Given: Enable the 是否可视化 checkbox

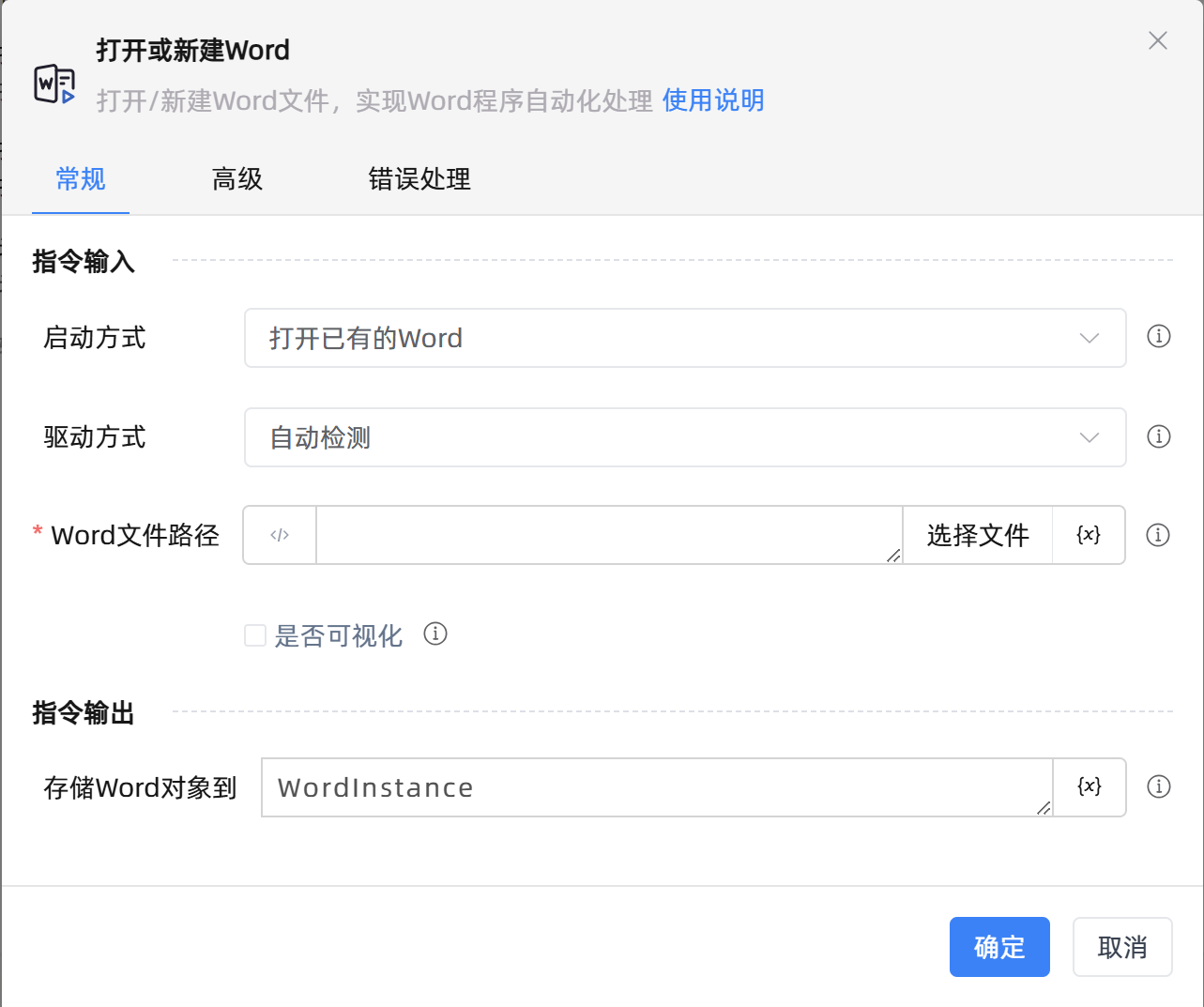Looking at the screenshot, I should [x=255, y=635].
